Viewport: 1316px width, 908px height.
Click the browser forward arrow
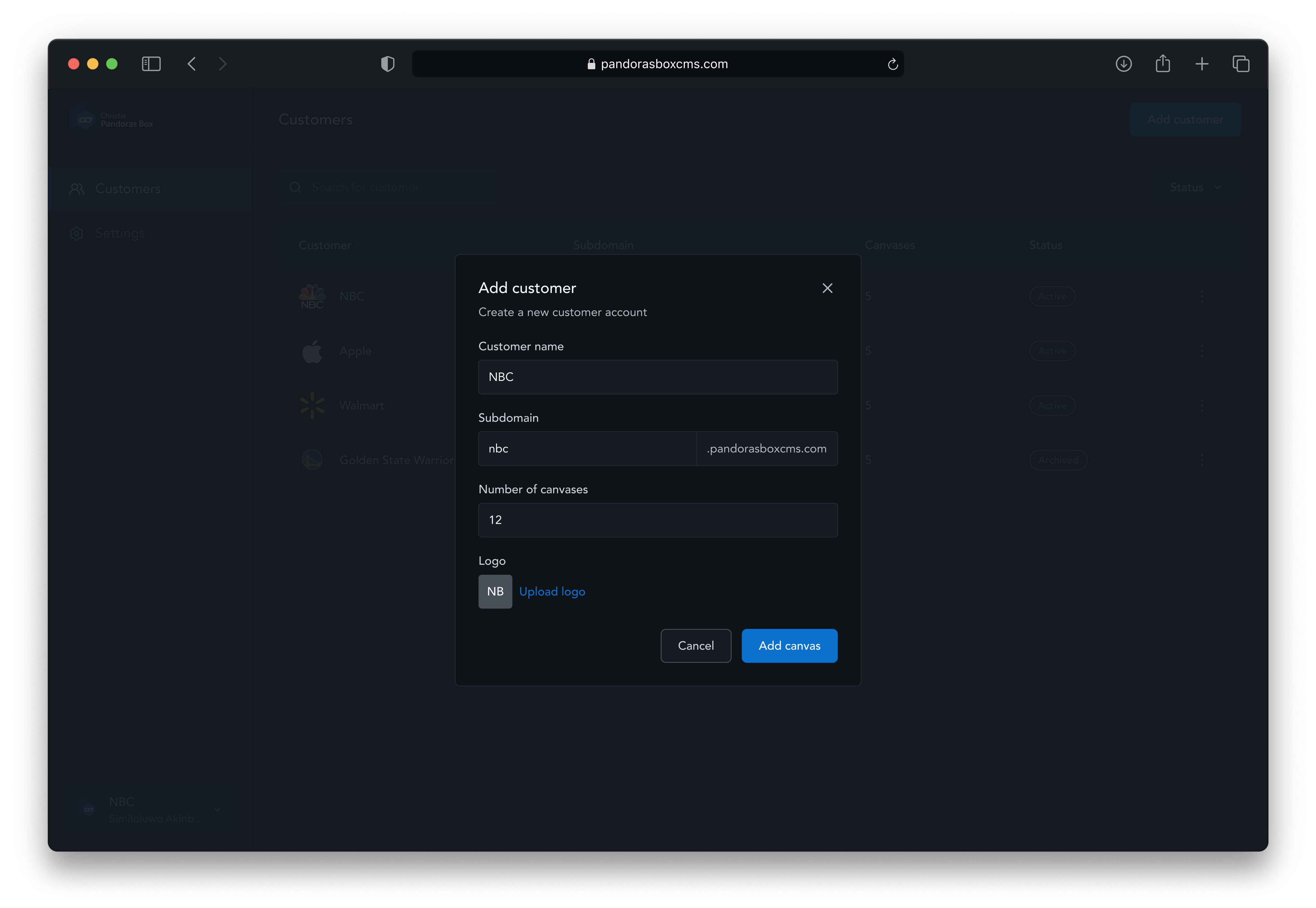pyautogui.click(x=223, y=64)
